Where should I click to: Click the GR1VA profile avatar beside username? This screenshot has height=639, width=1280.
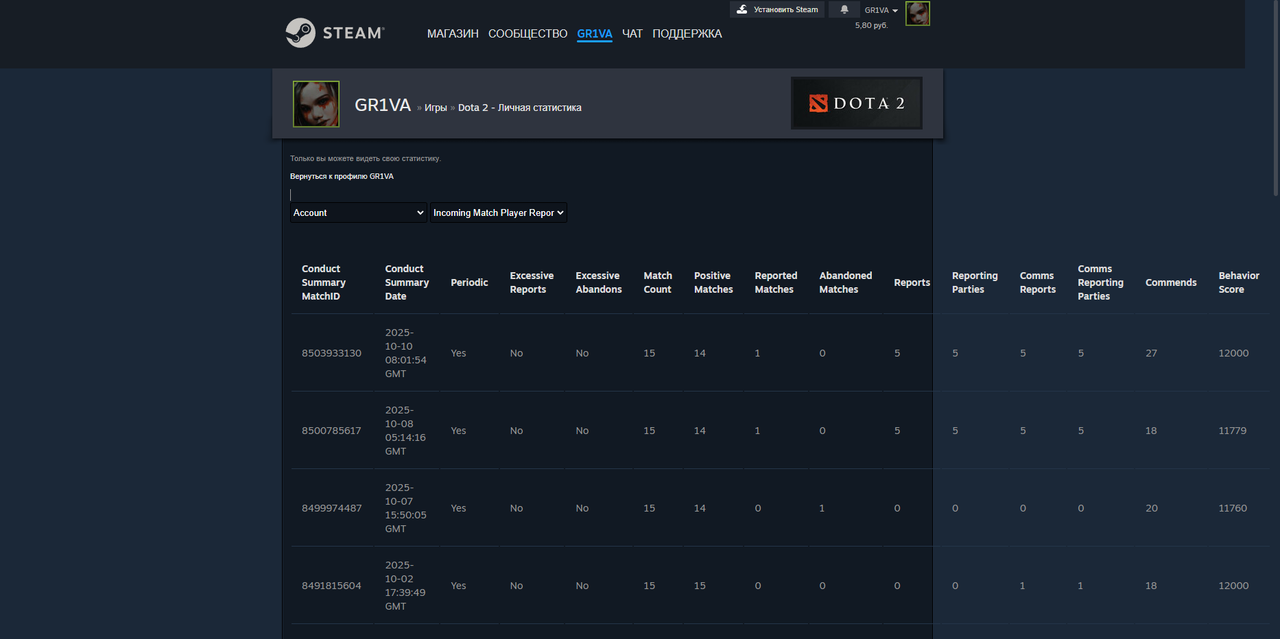point(316,104)
